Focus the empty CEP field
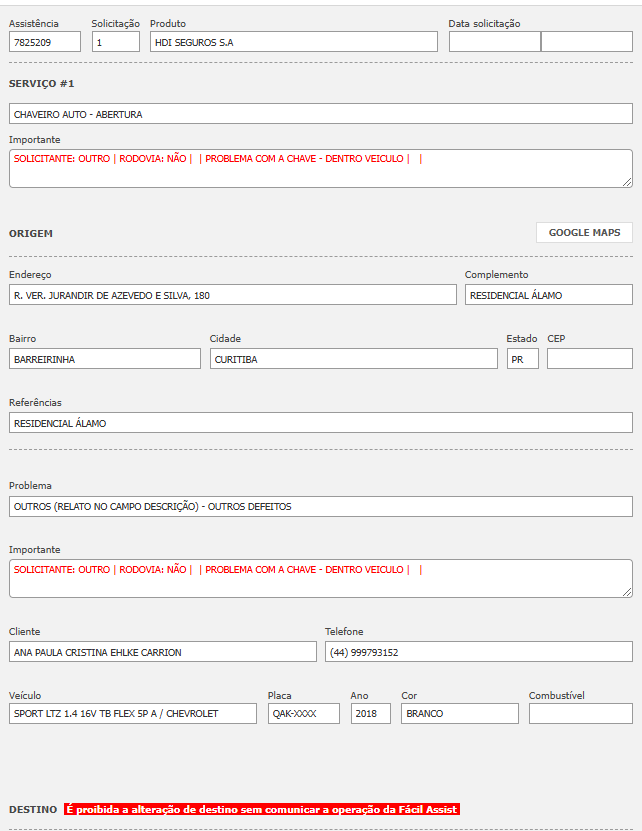Image resolution: width=642 pixels, height=831 pixels. 589,359
